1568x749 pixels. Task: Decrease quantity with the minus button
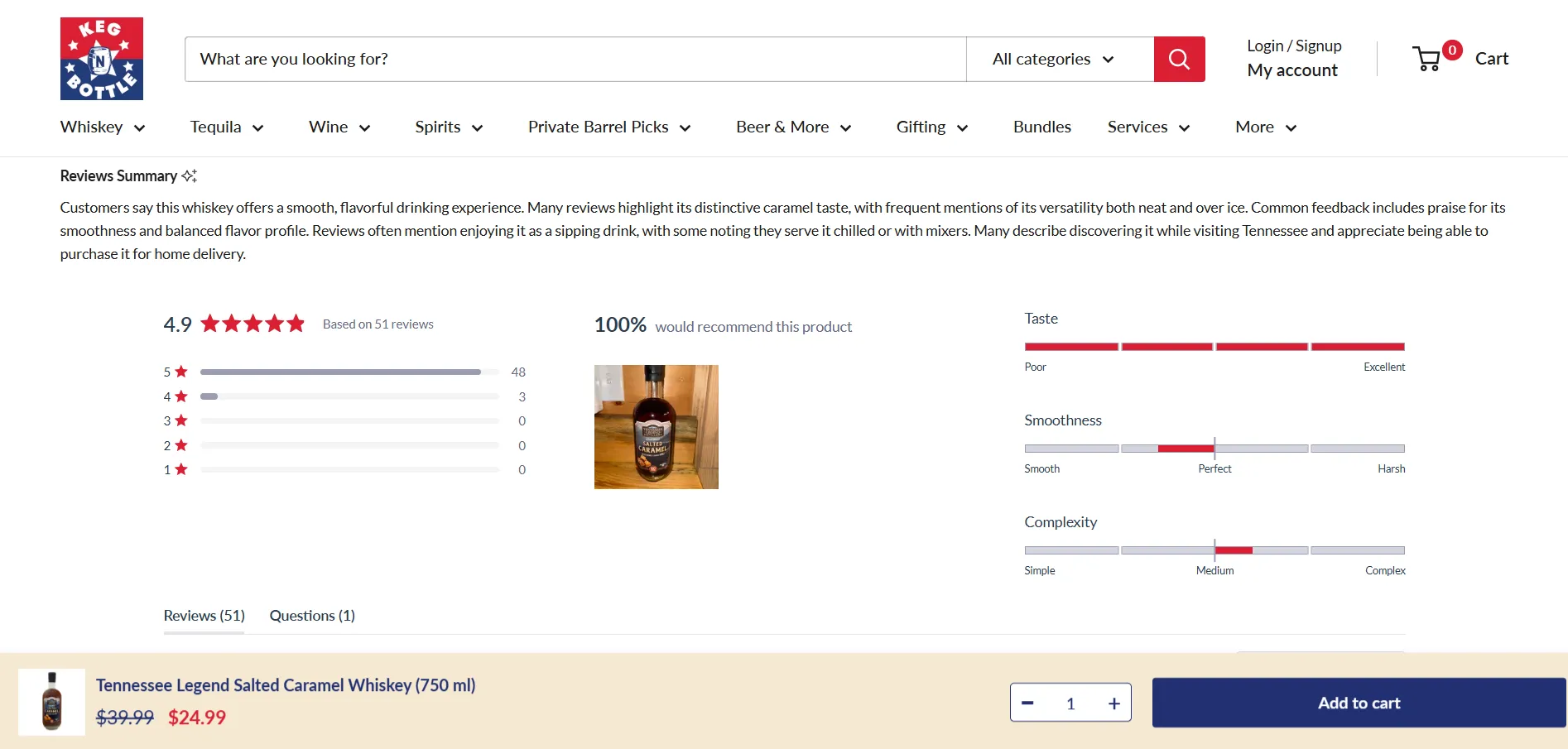pyautogui.click(x=1027, y=703)
